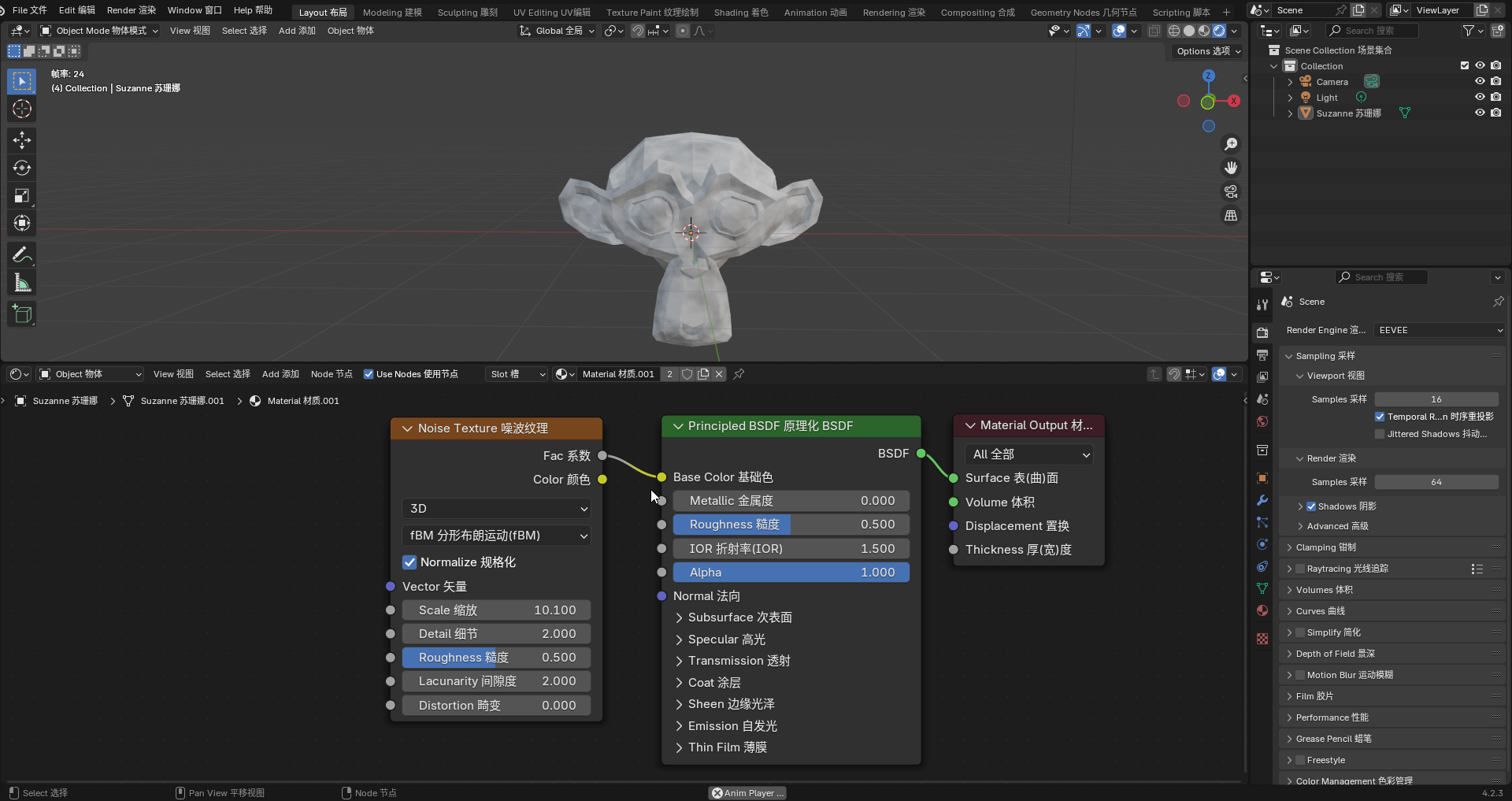Open the Render Engine EEVEE dropdown
This screenshot has height=801, width=1512.
click(x=1440, y=330)
